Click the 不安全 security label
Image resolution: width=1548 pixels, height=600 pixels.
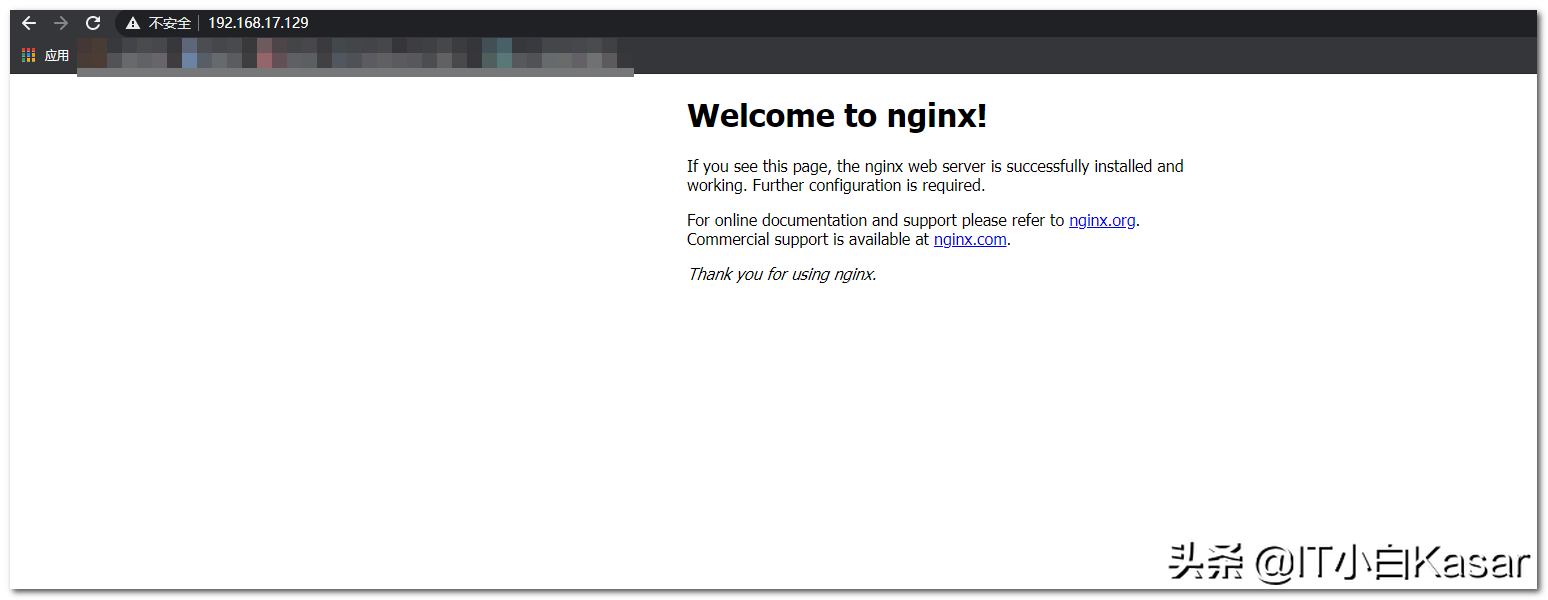click(170, 23)
